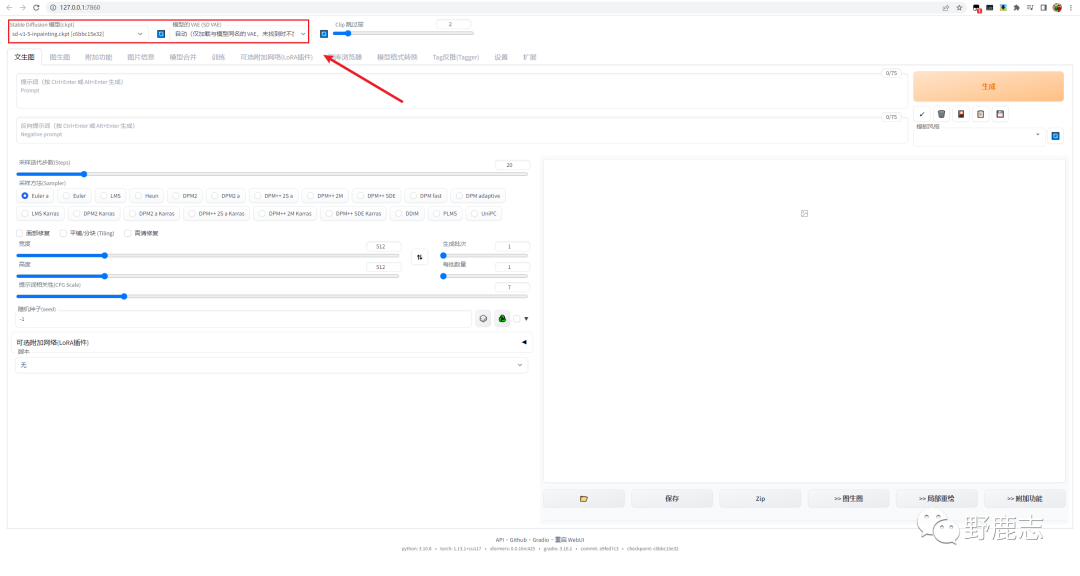This screenshot has width=1080, height=576.
Task: Select the DPM++ SDE Karras sampler
Action: coord(353,214)
